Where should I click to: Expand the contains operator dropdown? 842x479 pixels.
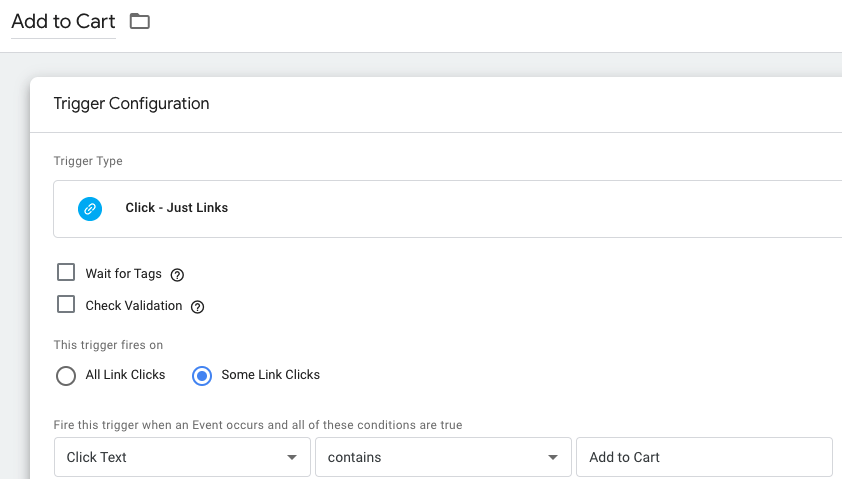tap(442, 457)
